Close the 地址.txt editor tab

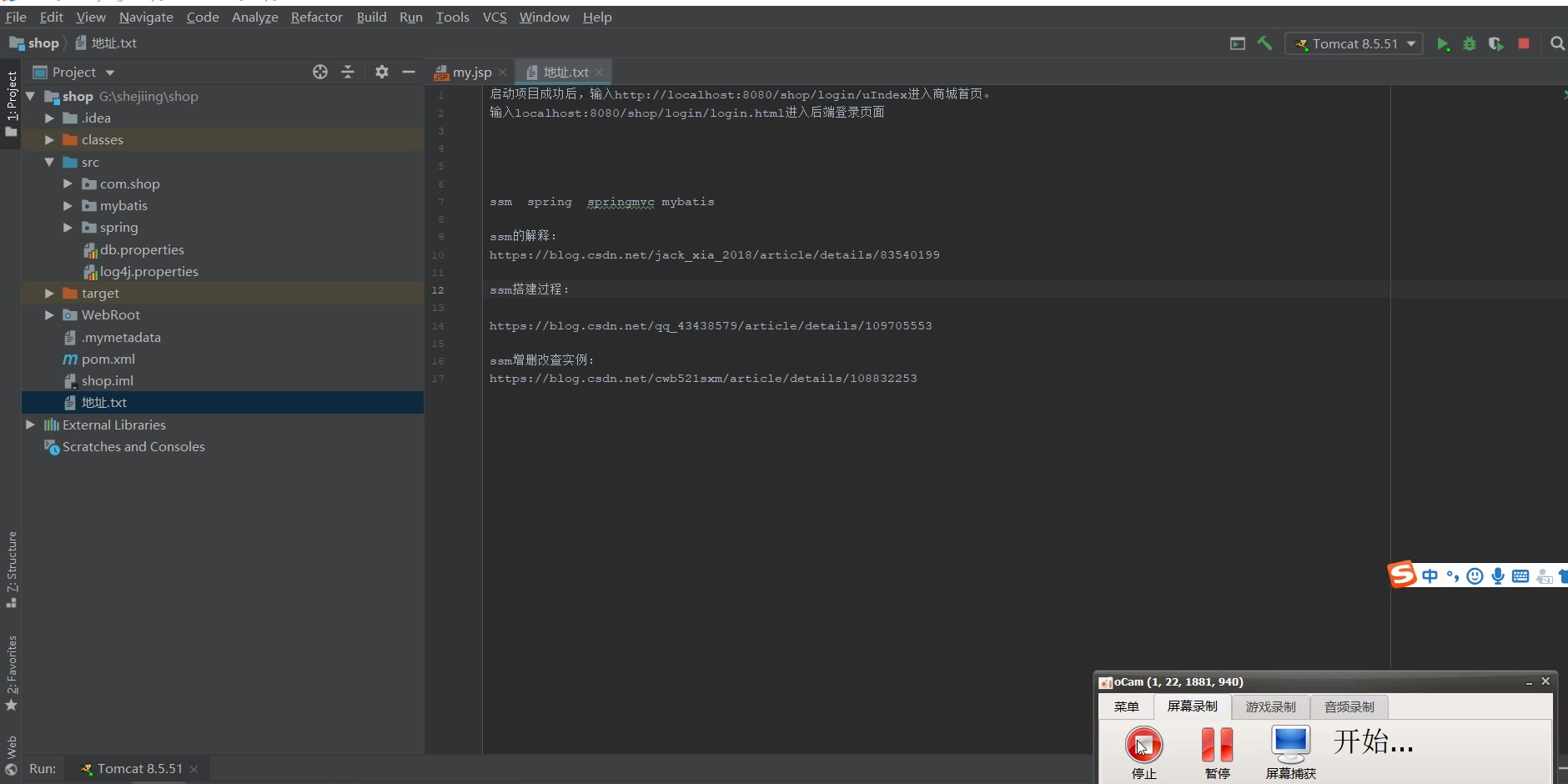[599, 73]
